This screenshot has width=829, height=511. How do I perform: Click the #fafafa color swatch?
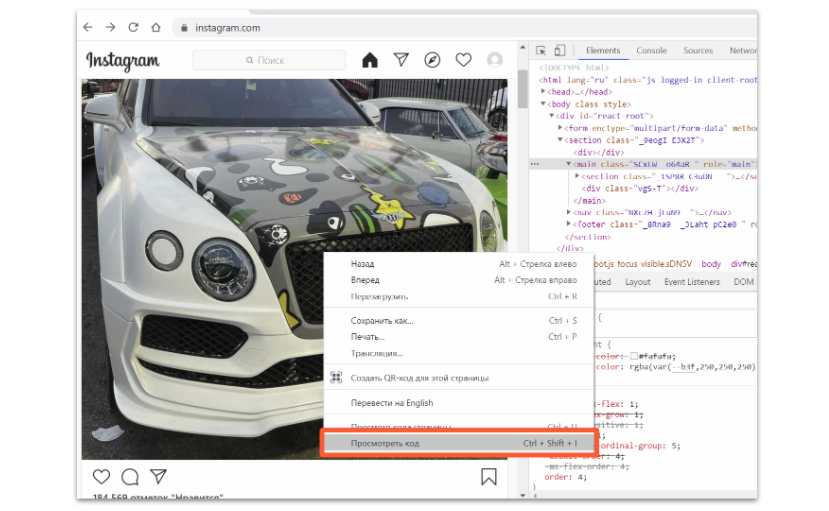click(633, 356)
